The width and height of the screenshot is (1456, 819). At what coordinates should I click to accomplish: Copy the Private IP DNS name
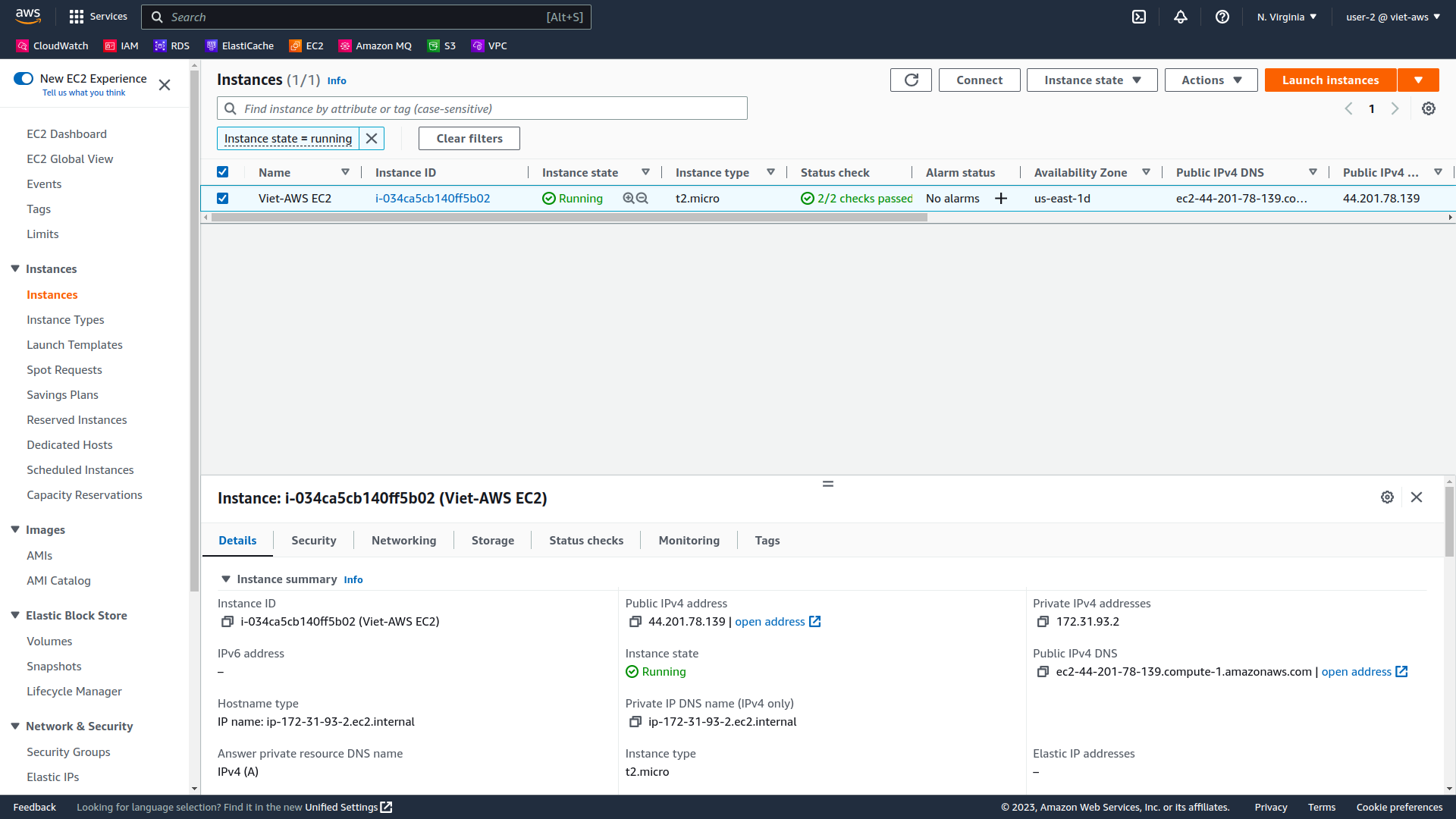635,721
